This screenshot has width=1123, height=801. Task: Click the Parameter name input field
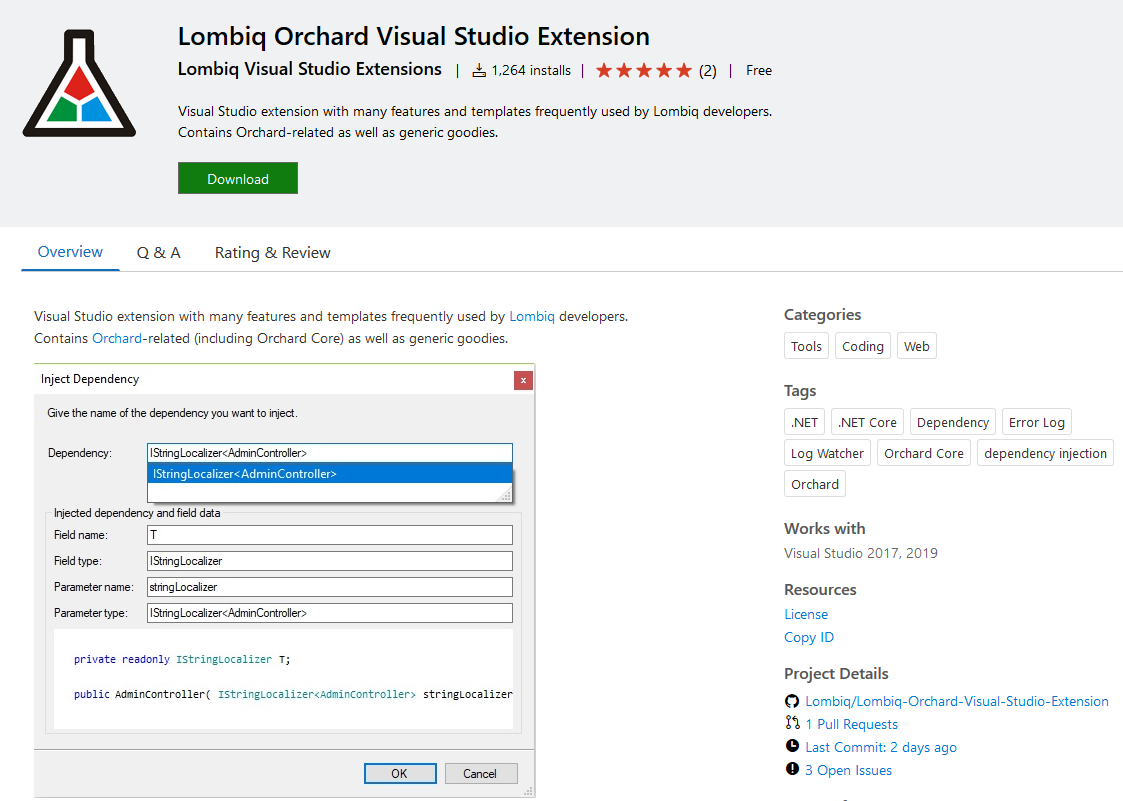coord(329,587)
